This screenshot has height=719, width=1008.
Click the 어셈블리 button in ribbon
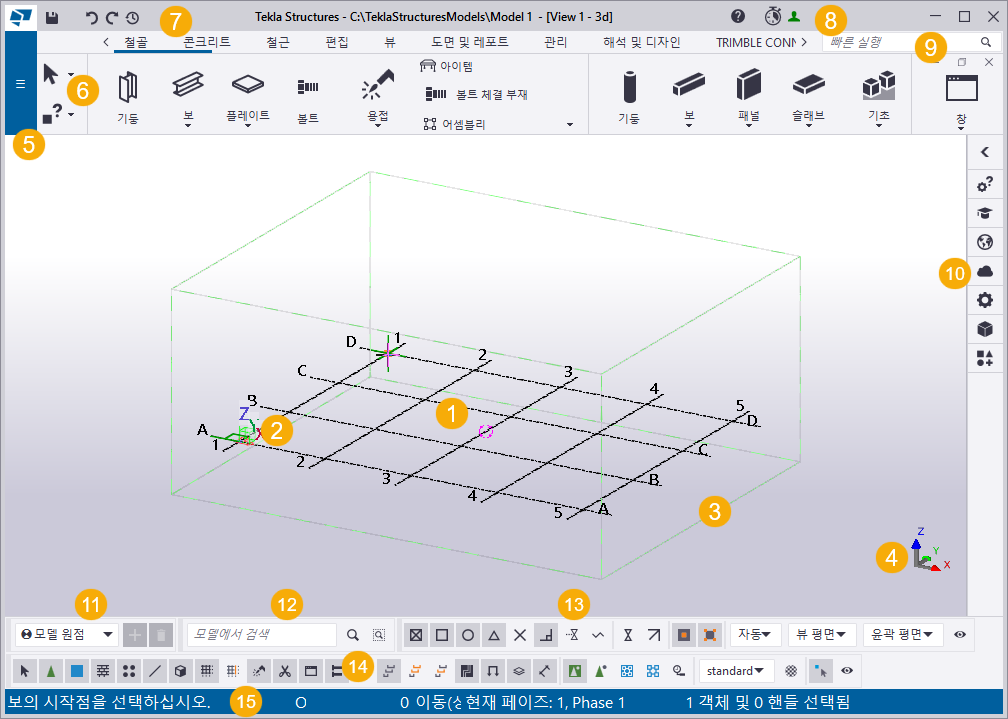coord(446,124)
